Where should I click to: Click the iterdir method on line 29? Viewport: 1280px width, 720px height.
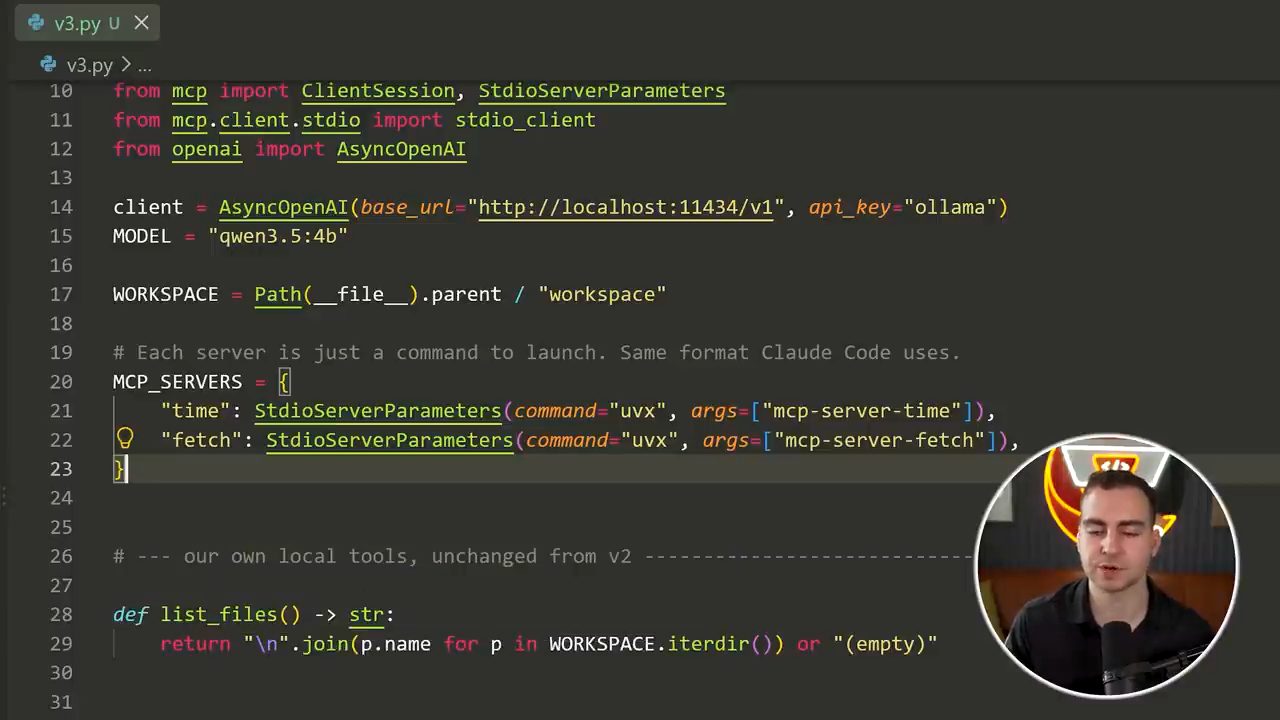(708, 644)
